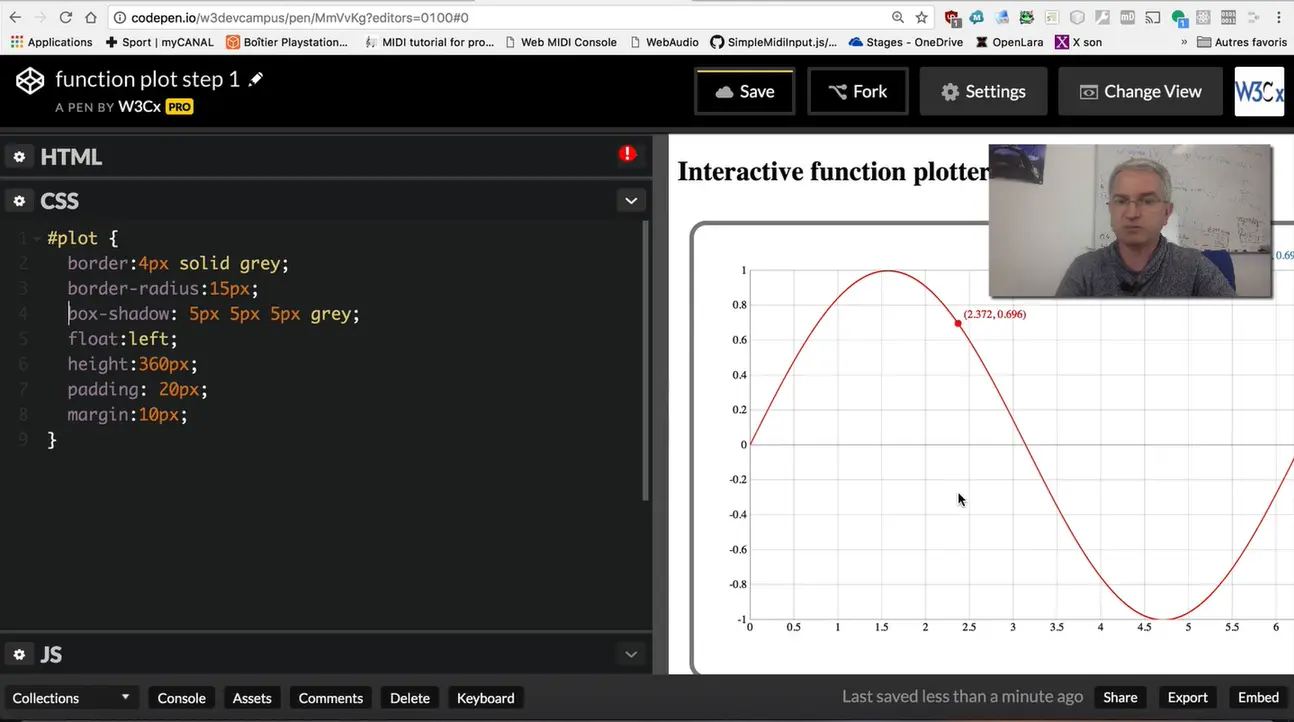This screenshot has height=722, width=1294.
Task: Open Stages - OneDrive bookmark
Action: [x=906, y=42]
